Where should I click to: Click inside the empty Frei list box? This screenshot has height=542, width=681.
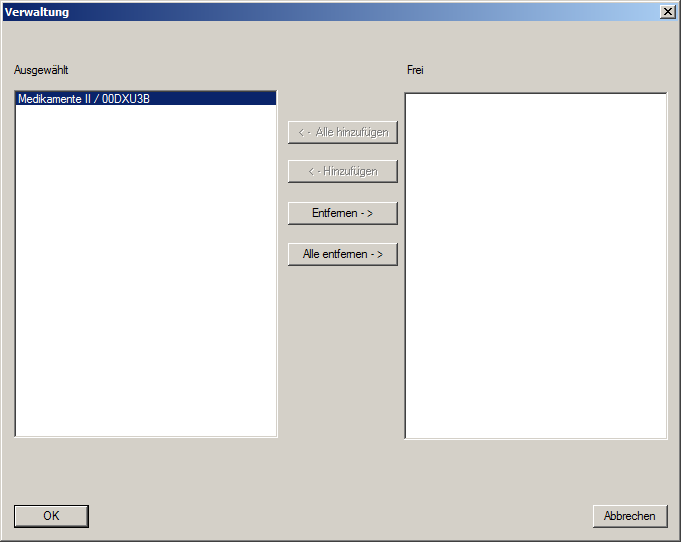[x=535, y=265]
